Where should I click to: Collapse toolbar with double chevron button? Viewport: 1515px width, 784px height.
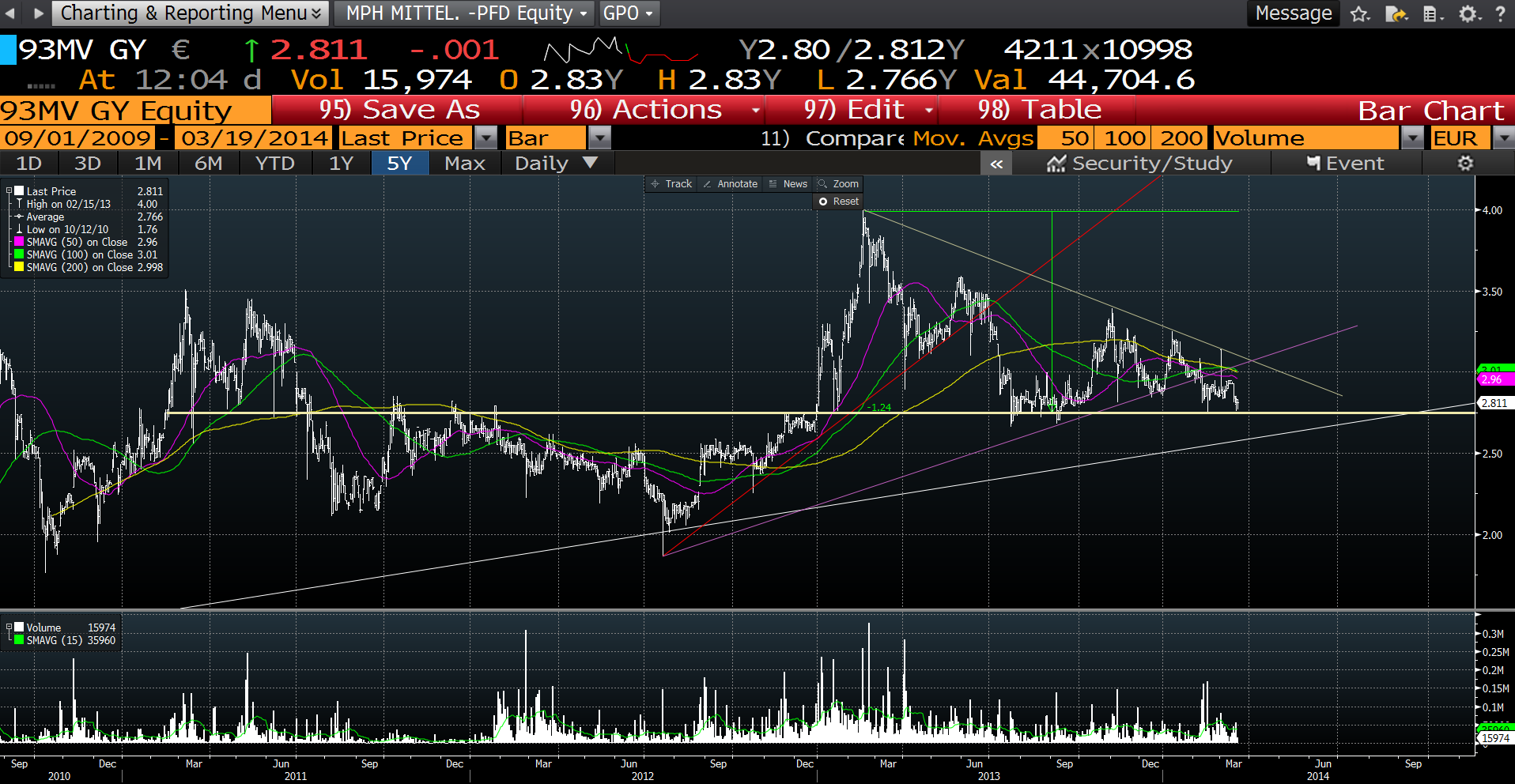996,164
